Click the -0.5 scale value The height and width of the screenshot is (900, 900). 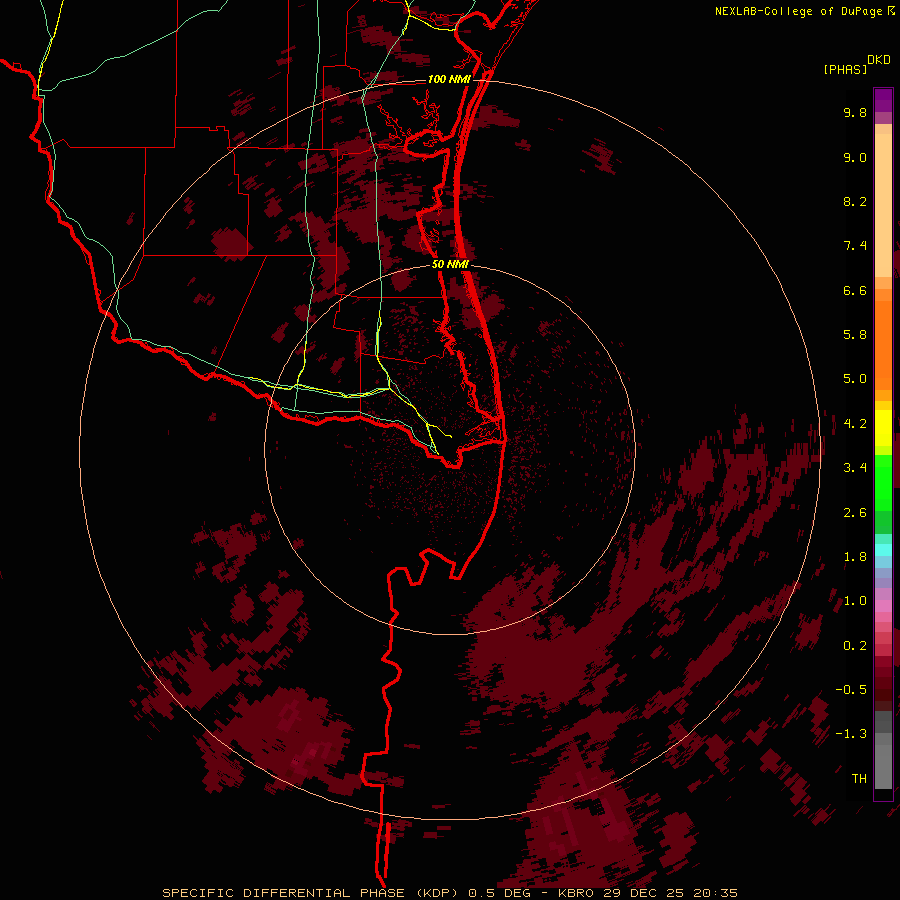coord(851,690)
